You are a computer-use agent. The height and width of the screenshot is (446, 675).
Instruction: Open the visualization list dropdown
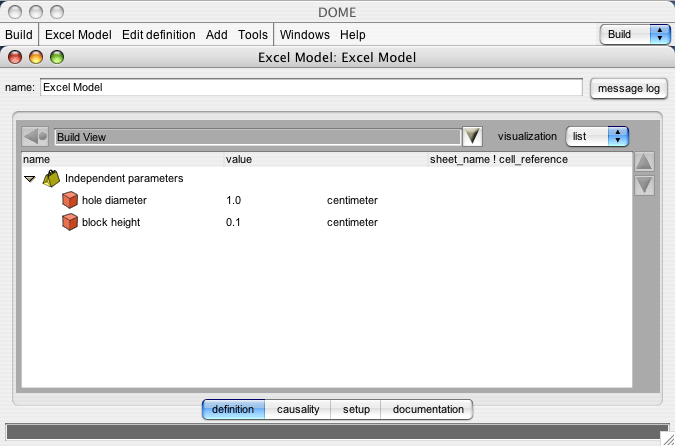[597, 136]
